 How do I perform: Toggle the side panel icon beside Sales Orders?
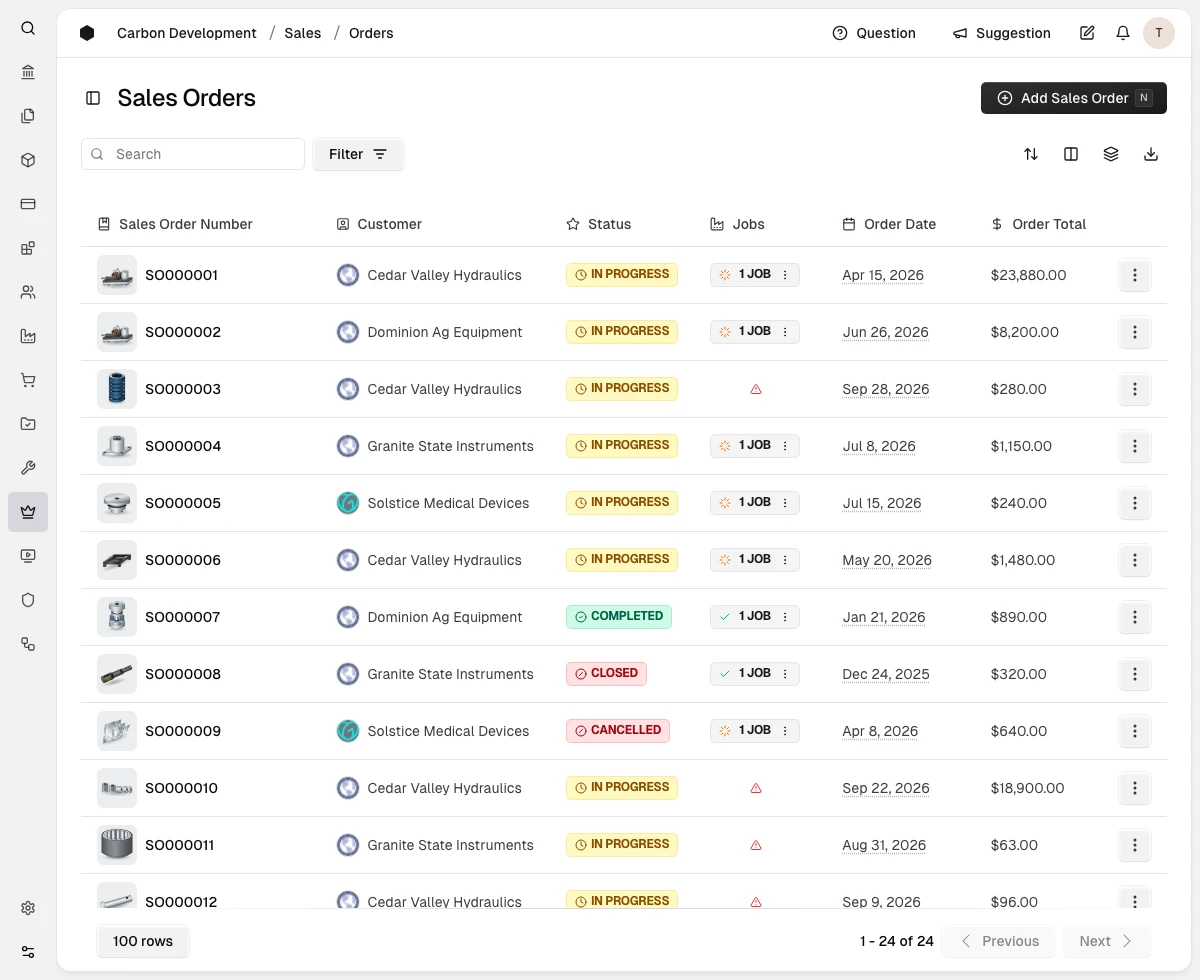point(93,98)
